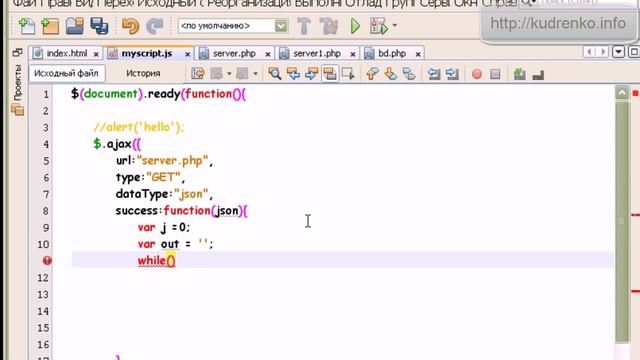Close the myscript.js tab

pyautogui.click(x=187, y=54)
